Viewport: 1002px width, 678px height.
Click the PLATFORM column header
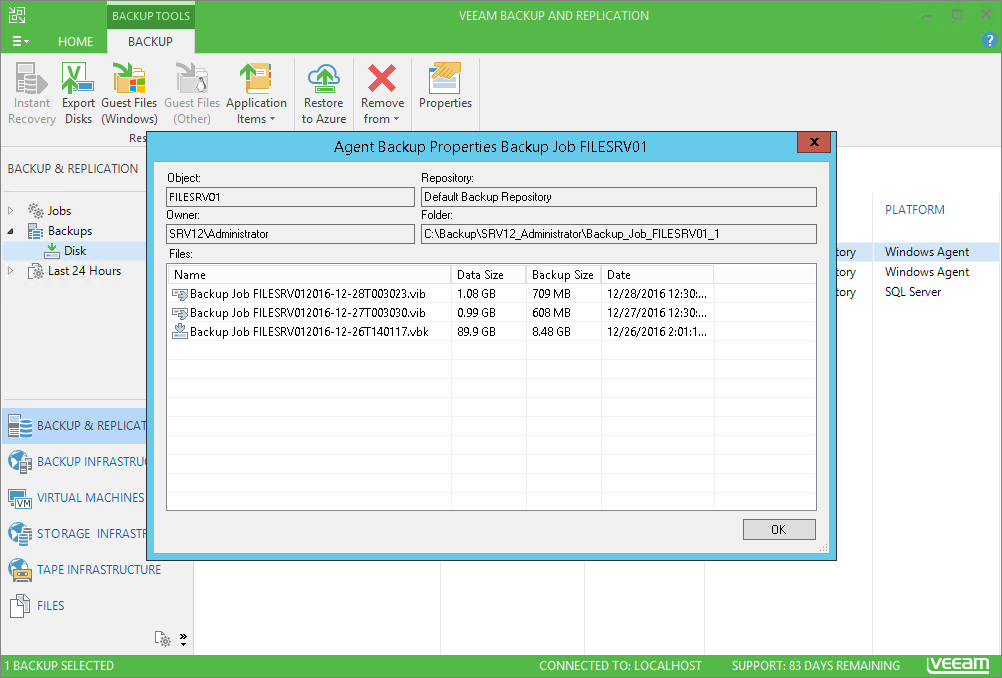[914, 210]
